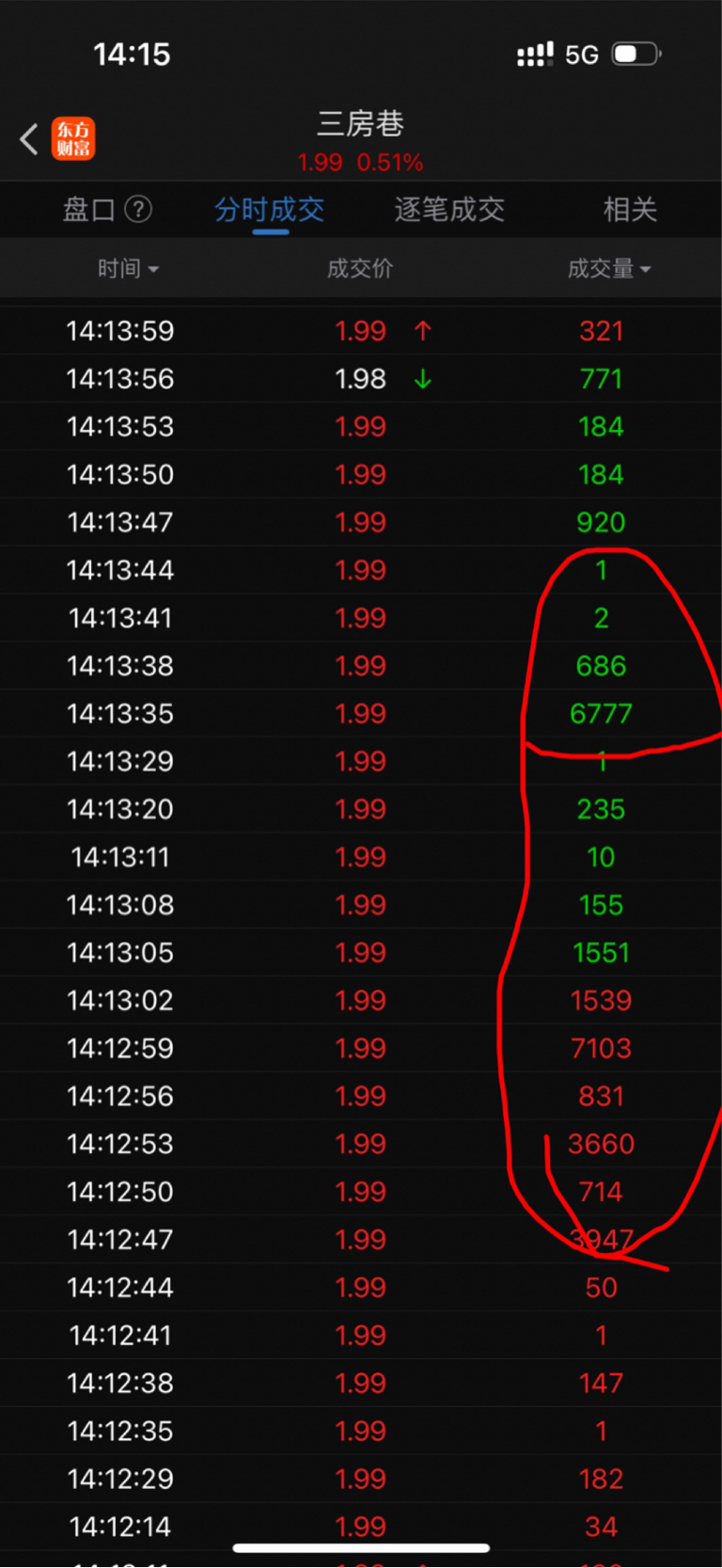Viewport: 722px width, 1568px height.
Task: Tap the cellular signal bars icon
Action: click(x=535, y=55)
